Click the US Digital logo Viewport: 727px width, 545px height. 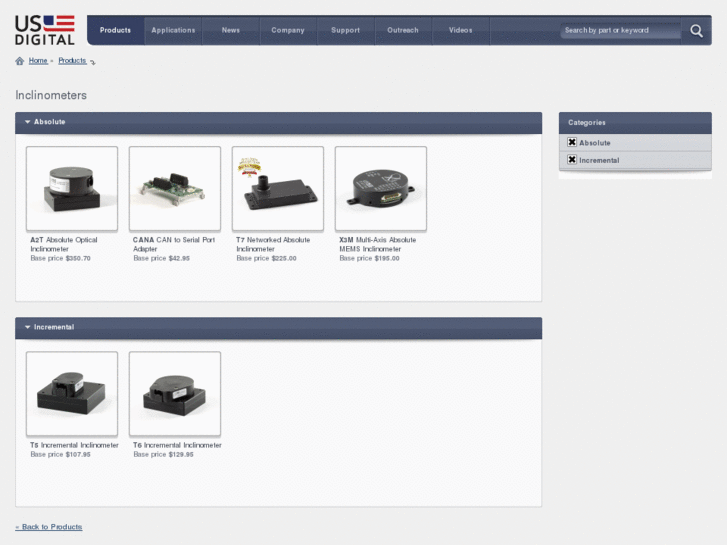click(45, 30)
